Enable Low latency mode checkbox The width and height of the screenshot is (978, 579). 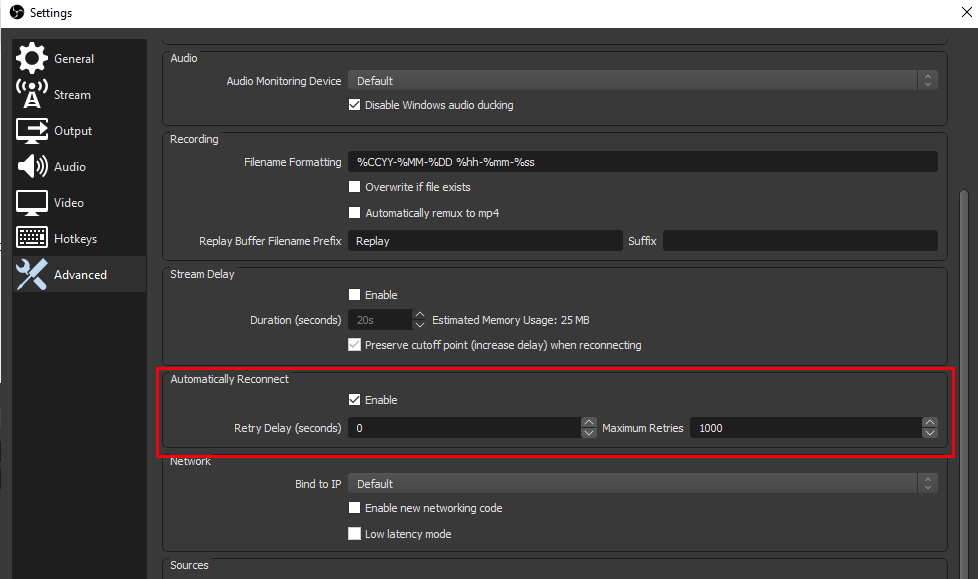[x=354, y=533]
